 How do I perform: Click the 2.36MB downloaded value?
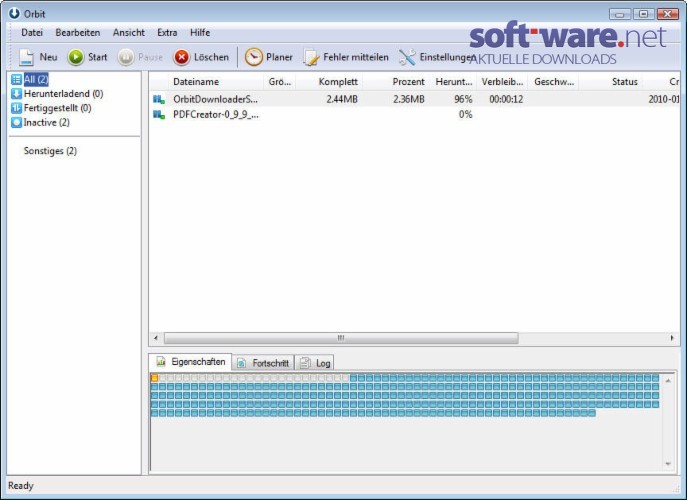point(408,99)
